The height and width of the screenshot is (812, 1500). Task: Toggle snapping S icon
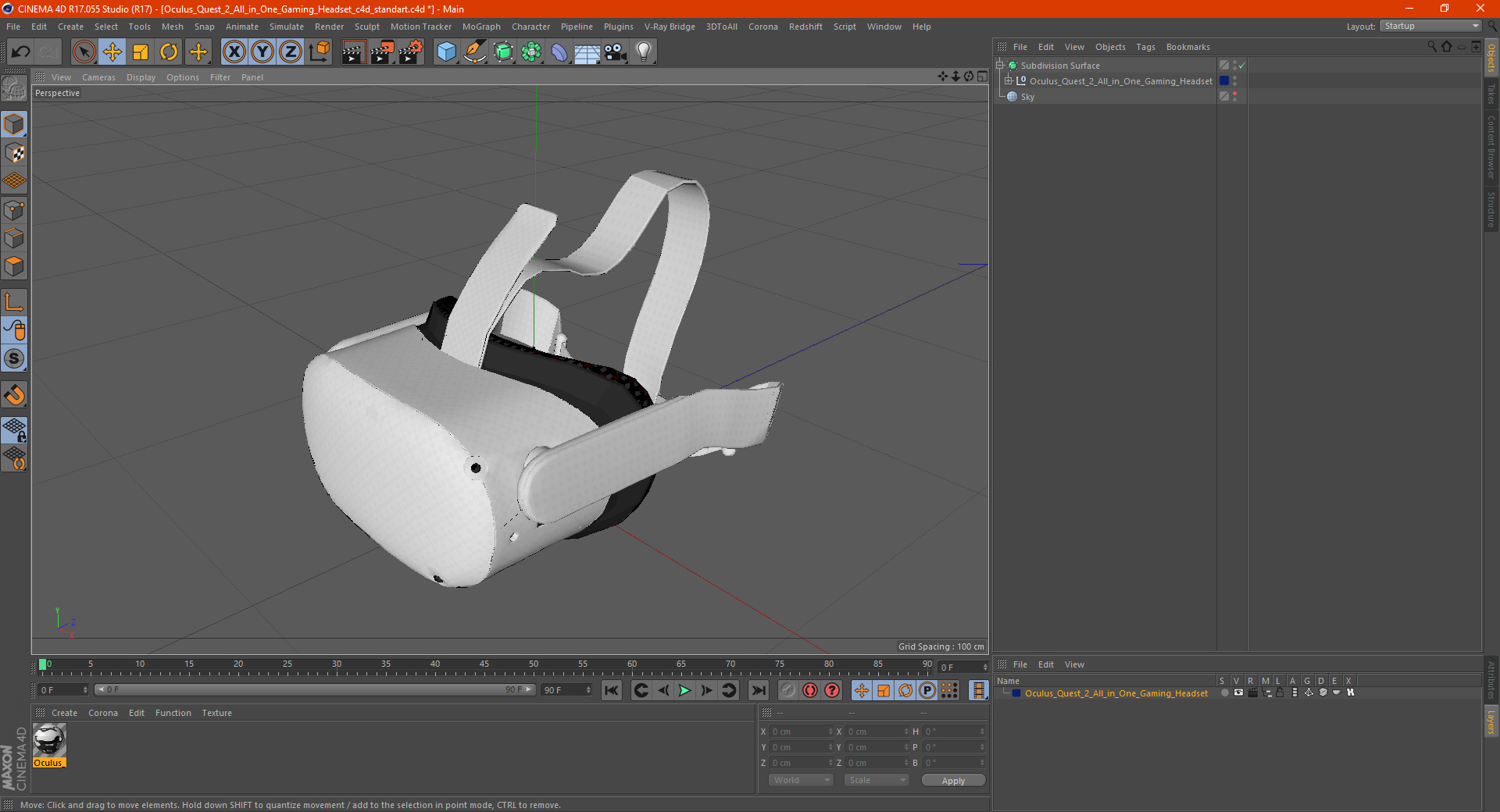[14, 358]
